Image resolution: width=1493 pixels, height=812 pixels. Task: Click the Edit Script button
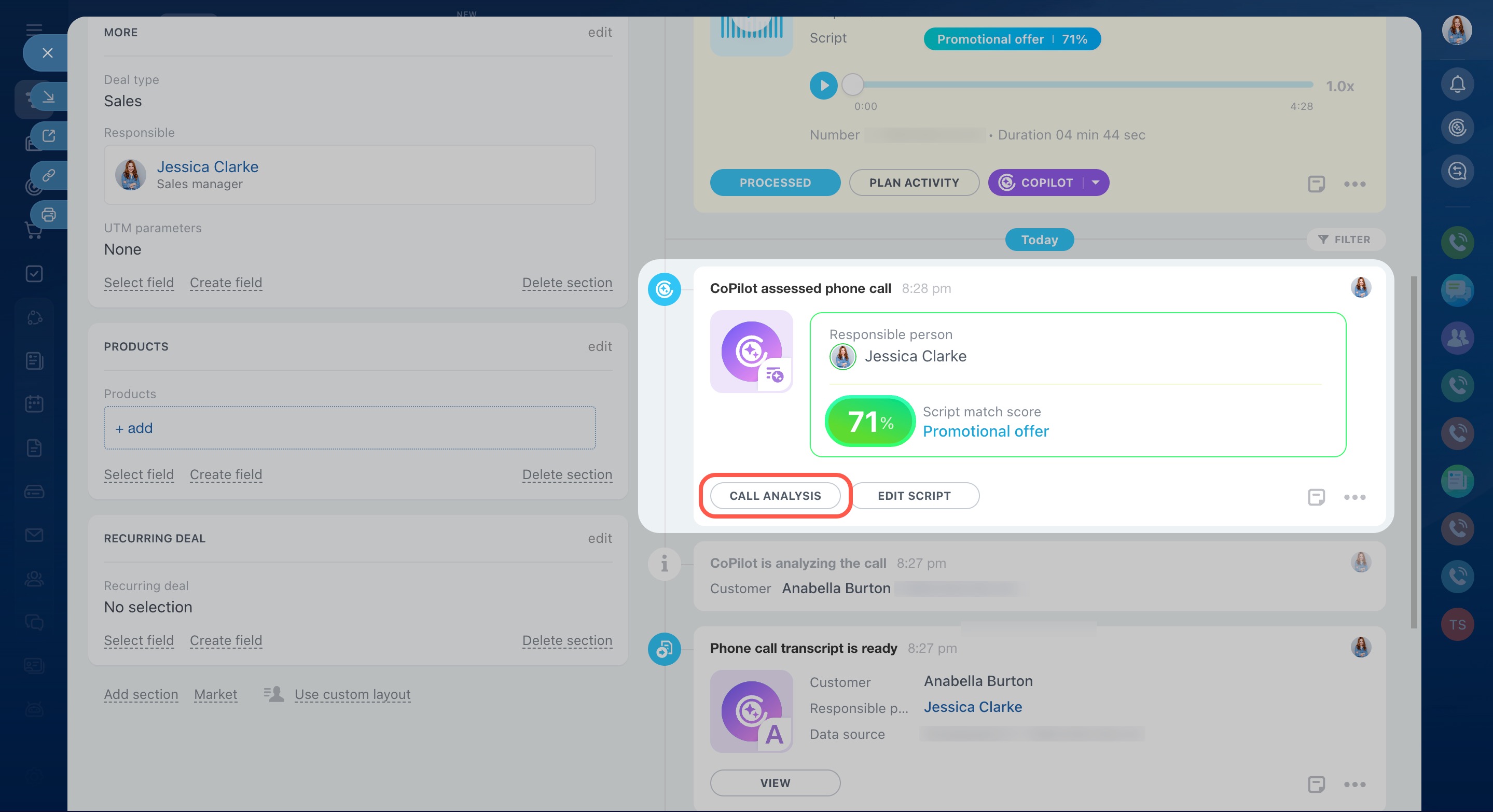pyautogui.click(x=914, y=496)
